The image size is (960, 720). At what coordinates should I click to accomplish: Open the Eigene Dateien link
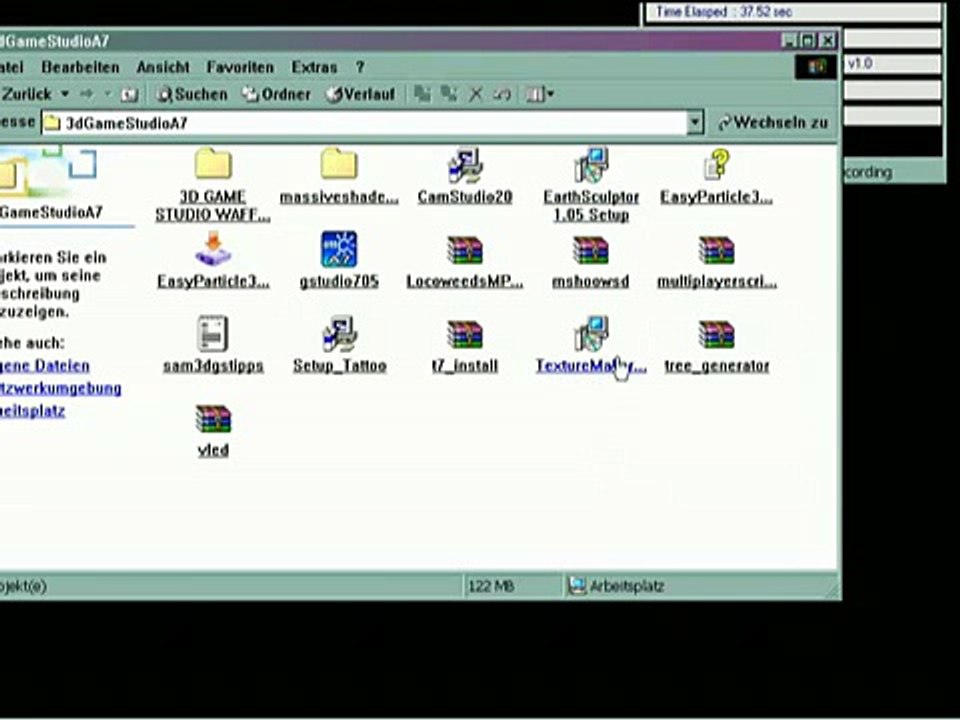[45, 366]
